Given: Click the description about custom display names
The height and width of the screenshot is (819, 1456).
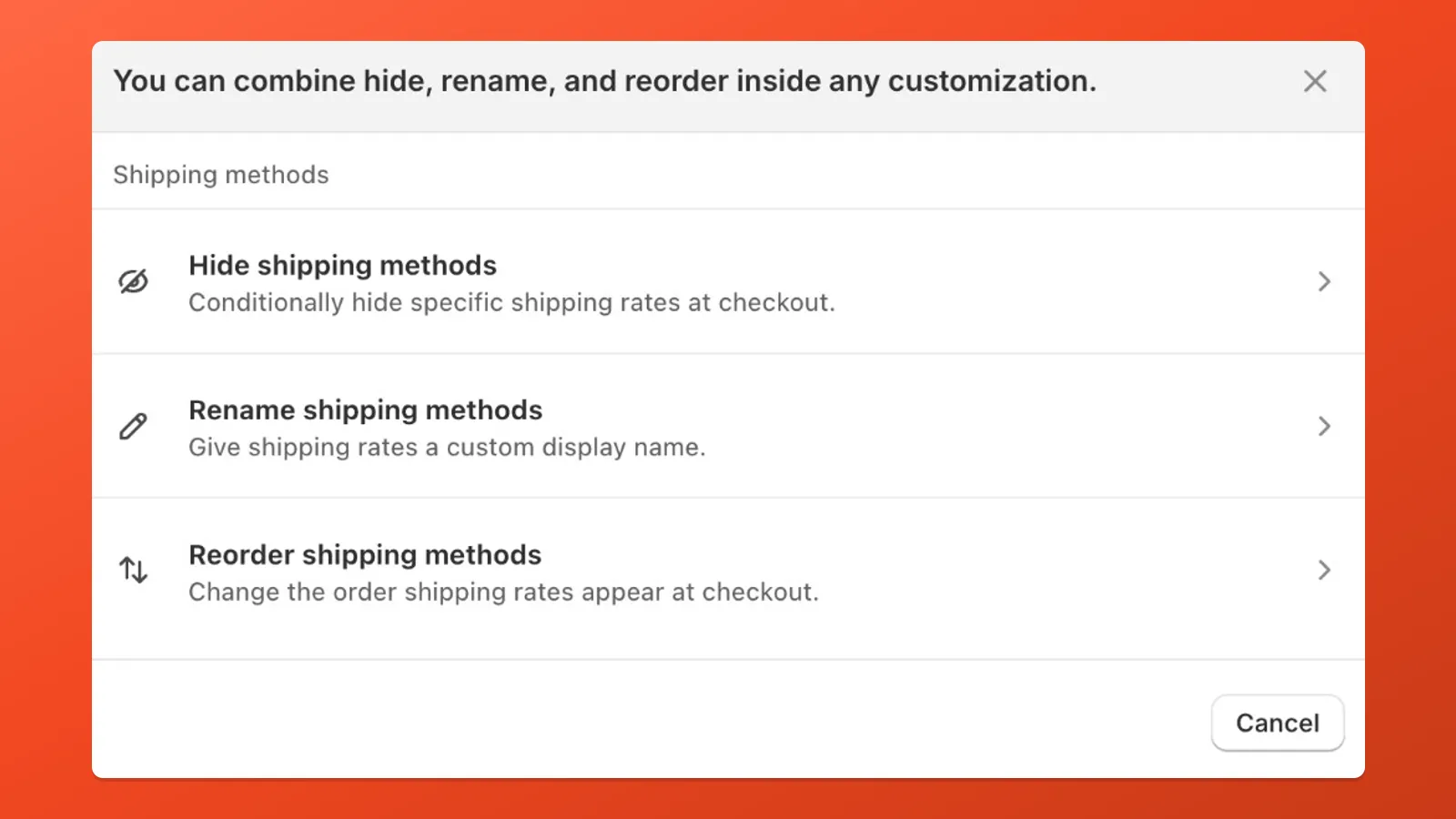Looking at the screenshot, I should pos(447,447).
